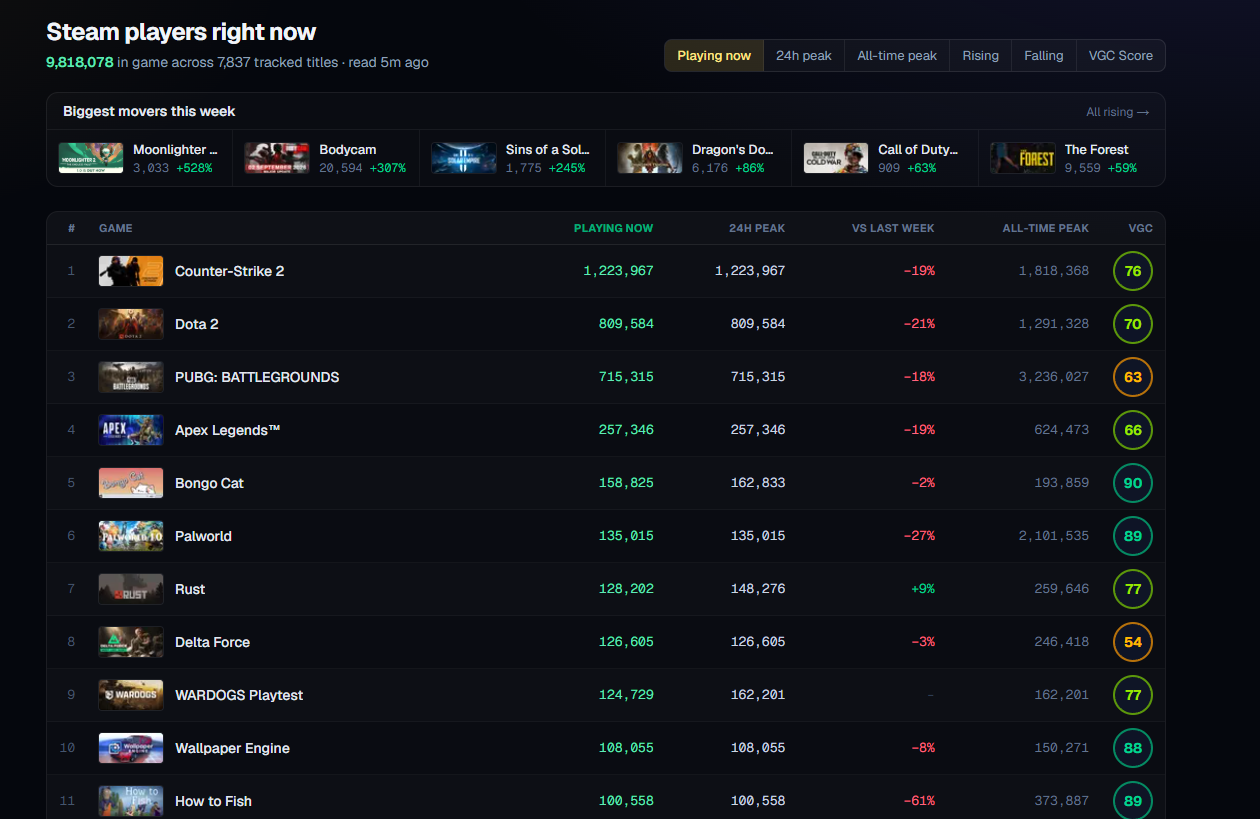The height and width of the screenshot is (819, 1260).
Task: Switch to the Rising tab
Action: pos(980,56)
